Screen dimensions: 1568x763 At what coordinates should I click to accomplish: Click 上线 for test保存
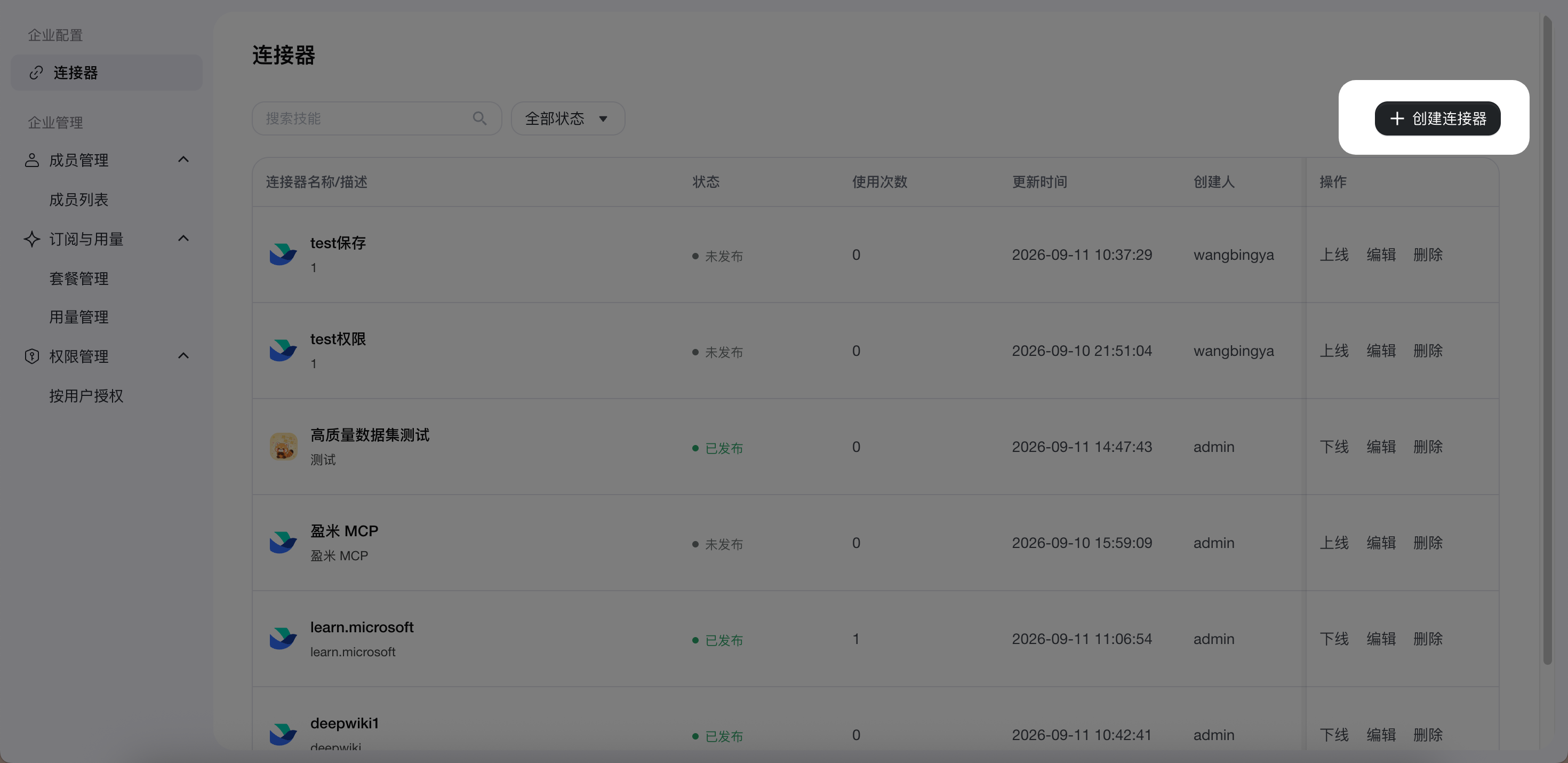[1334, 255]
